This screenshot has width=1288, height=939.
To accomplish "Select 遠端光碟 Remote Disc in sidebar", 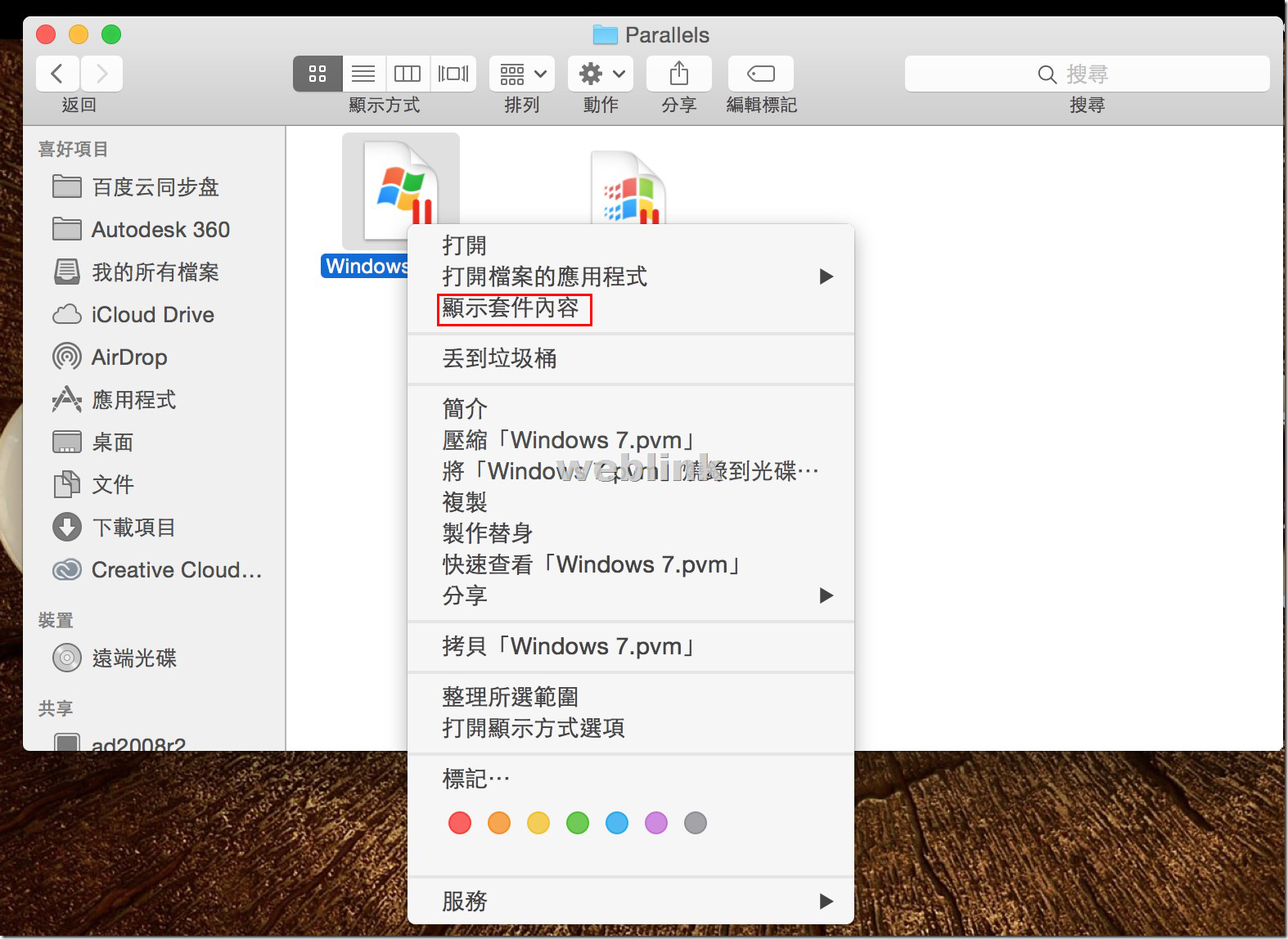I will click(x=155, y=658).
